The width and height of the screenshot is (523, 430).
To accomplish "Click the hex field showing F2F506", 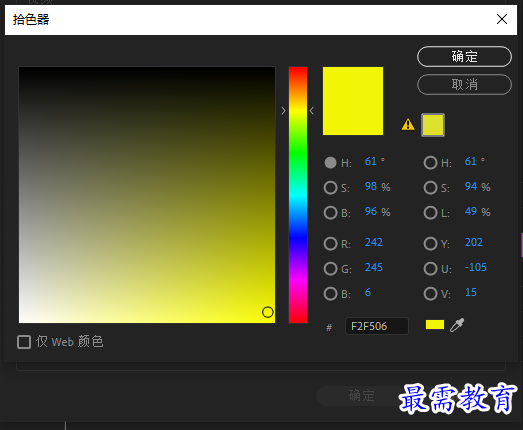I will point(377,326).
